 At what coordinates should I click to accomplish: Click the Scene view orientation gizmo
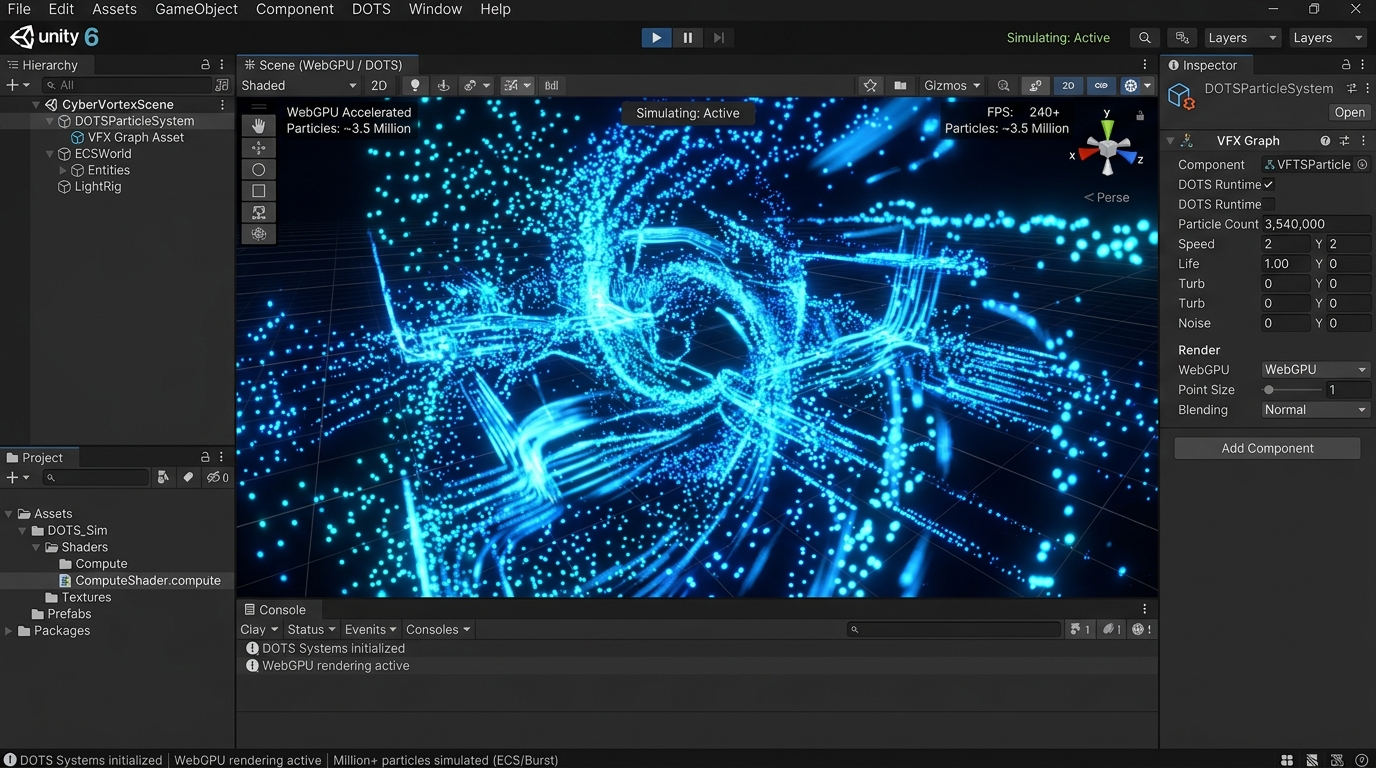tap(1107, 147)
